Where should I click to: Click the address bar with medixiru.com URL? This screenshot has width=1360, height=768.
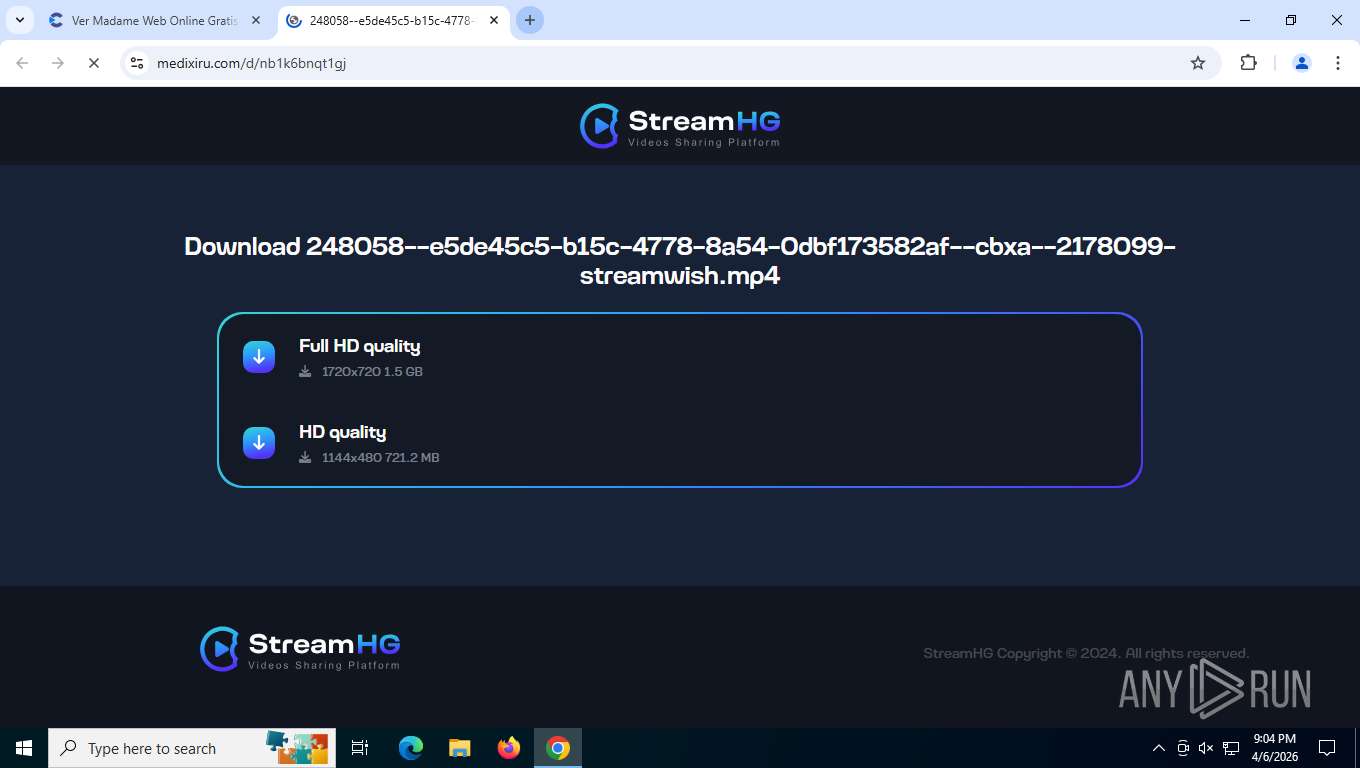click(x=670, y=63)
